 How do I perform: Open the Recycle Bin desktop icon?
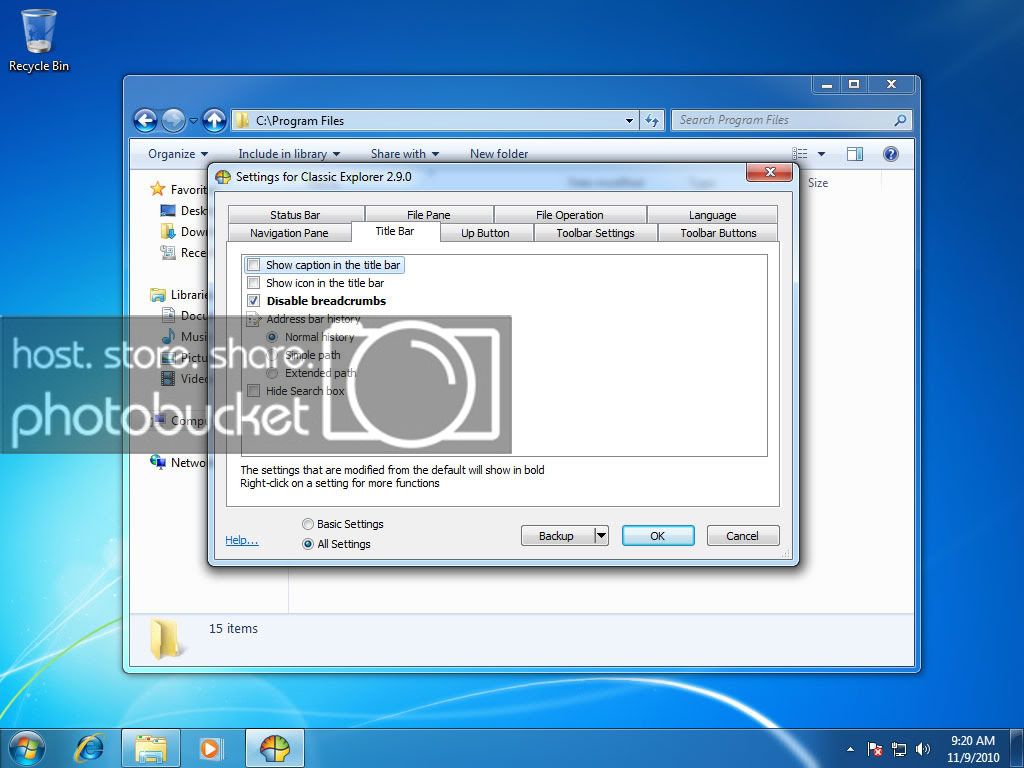coord(39,39)
